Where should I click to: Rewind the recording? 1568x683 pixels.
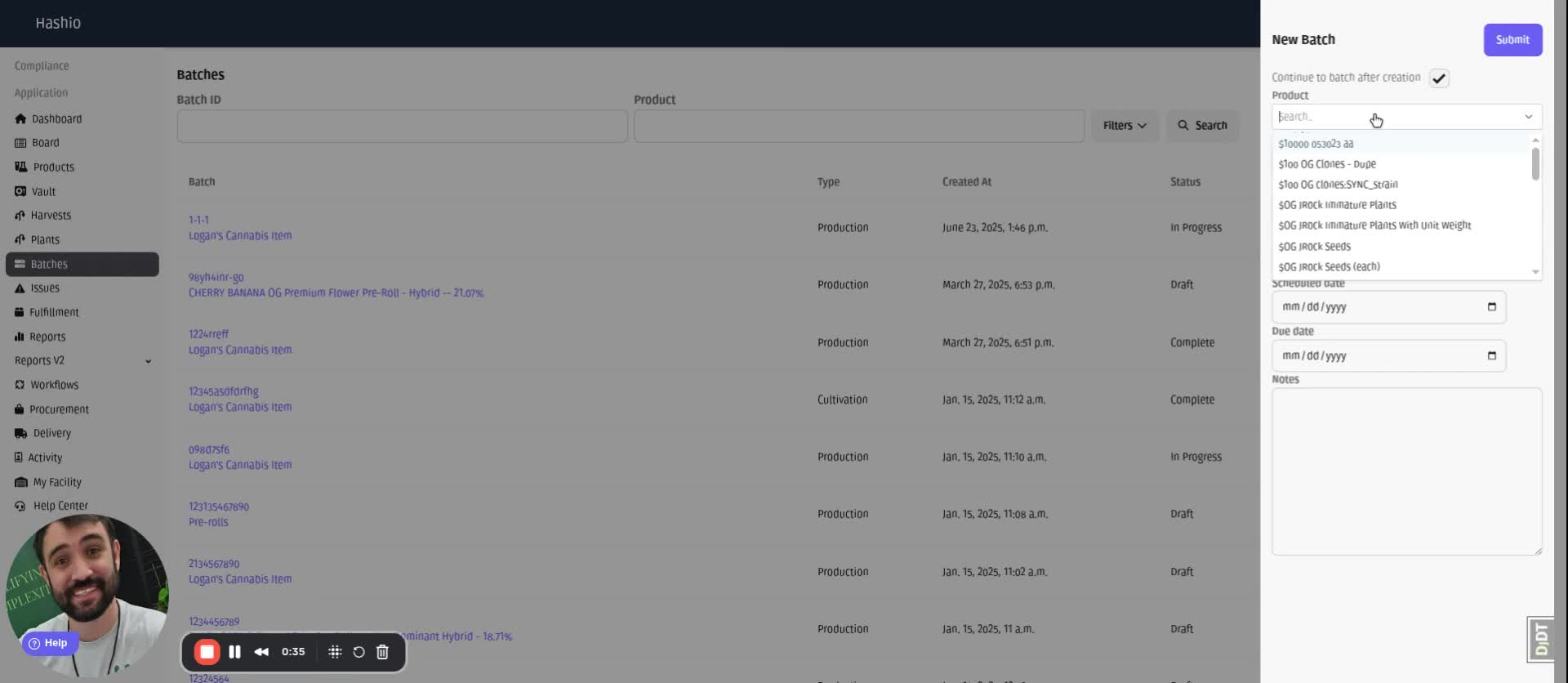pos(261,652)
